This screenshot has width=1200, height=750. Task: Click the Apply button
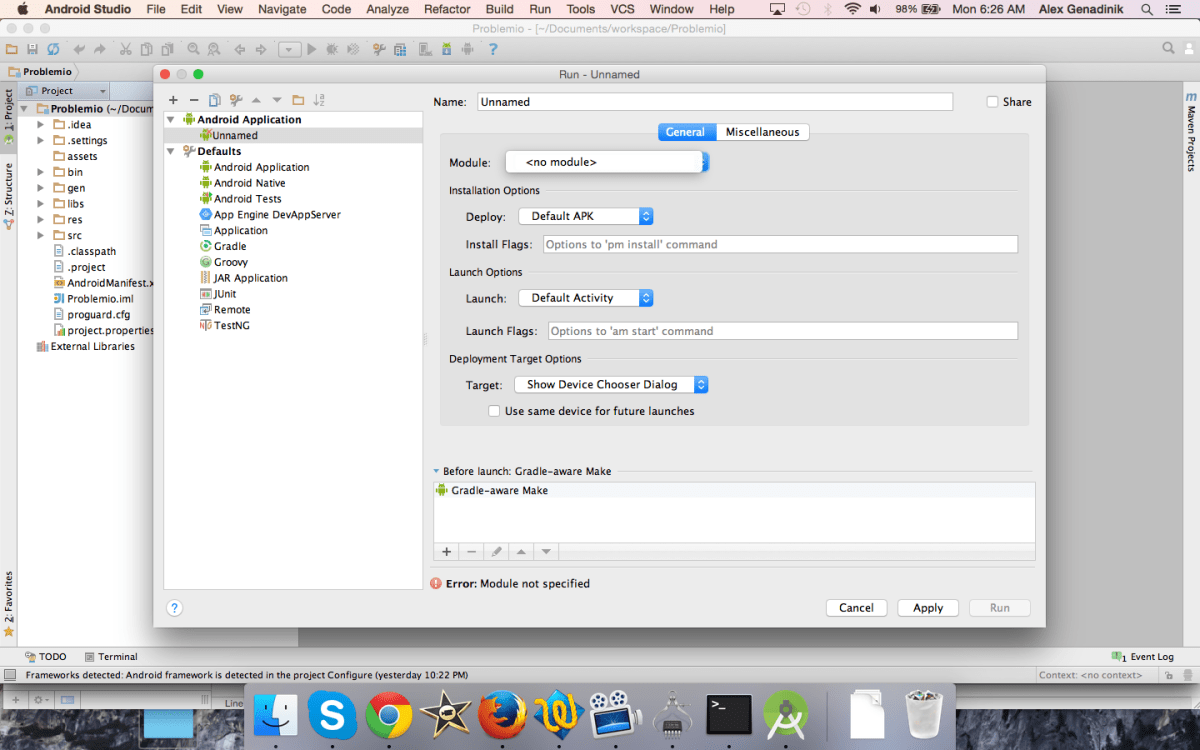click(928, 608)
